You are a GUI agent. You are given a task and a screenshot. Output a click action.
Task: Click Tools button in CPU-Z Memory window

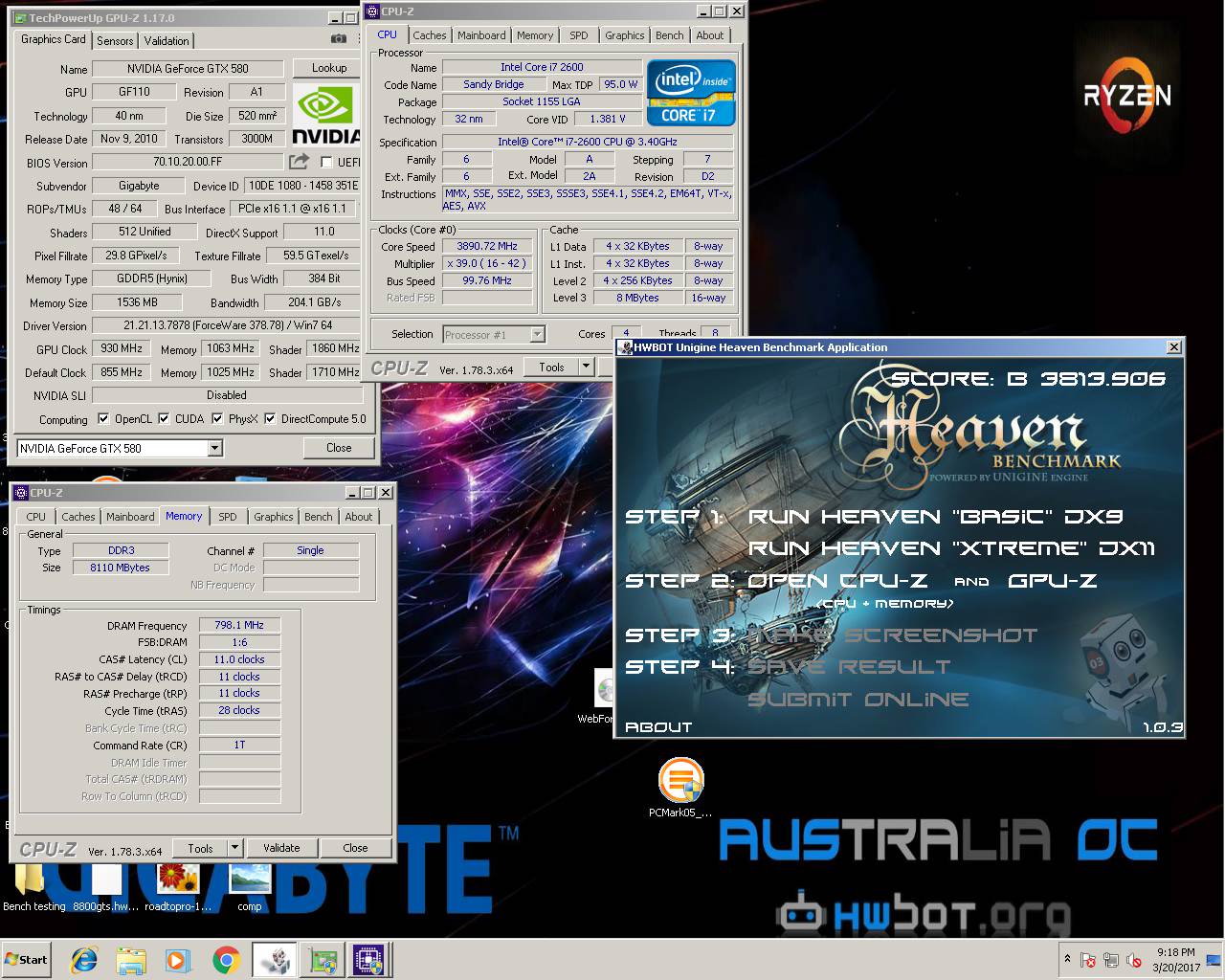[200, 848]
